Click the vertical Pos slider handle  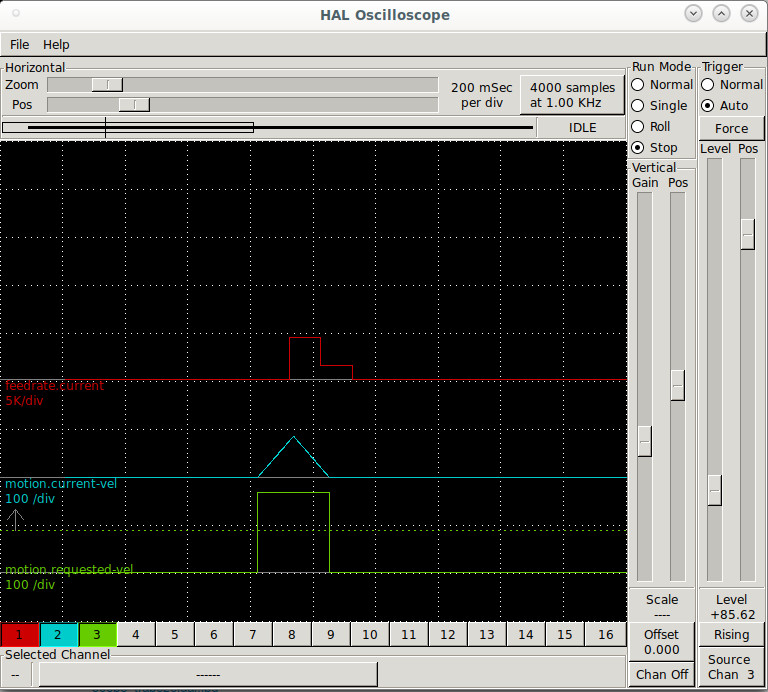point(677,385)
